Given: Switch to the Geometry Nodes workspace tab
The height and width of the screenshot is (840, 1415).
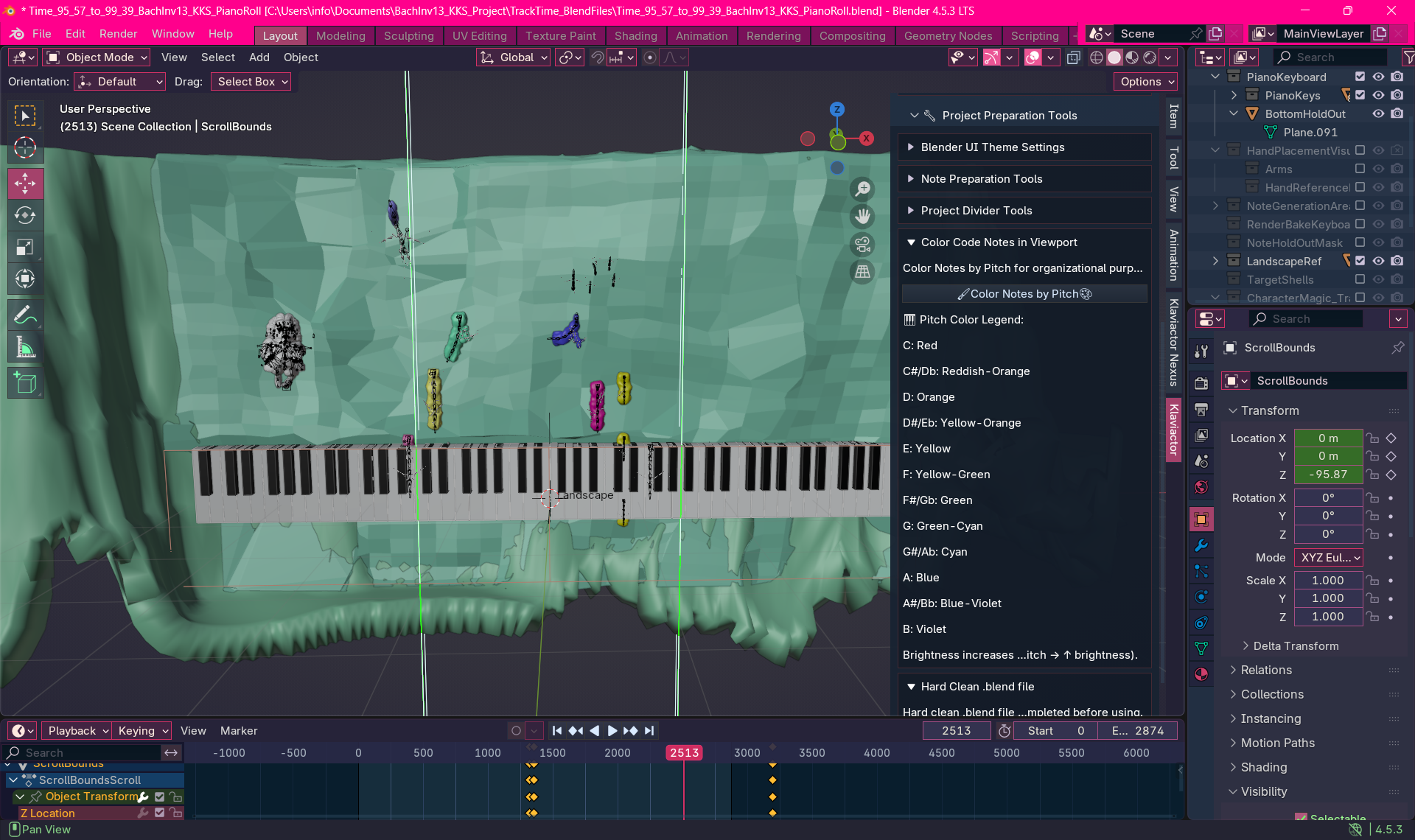Looking at the screenshot, I should click(x=947, y=35).
